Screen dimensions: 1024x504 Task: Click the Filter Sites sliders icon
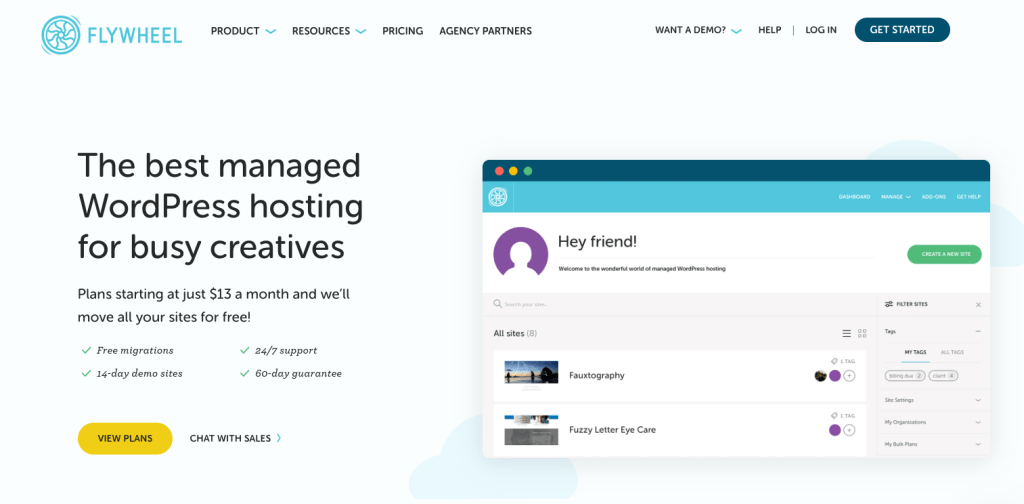point(889,304)
